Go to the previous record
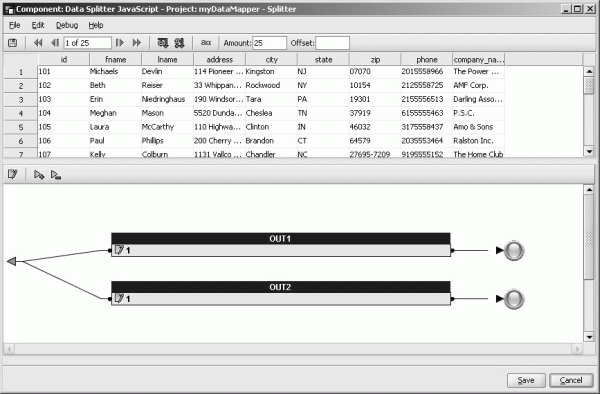 tap(55, 43)
